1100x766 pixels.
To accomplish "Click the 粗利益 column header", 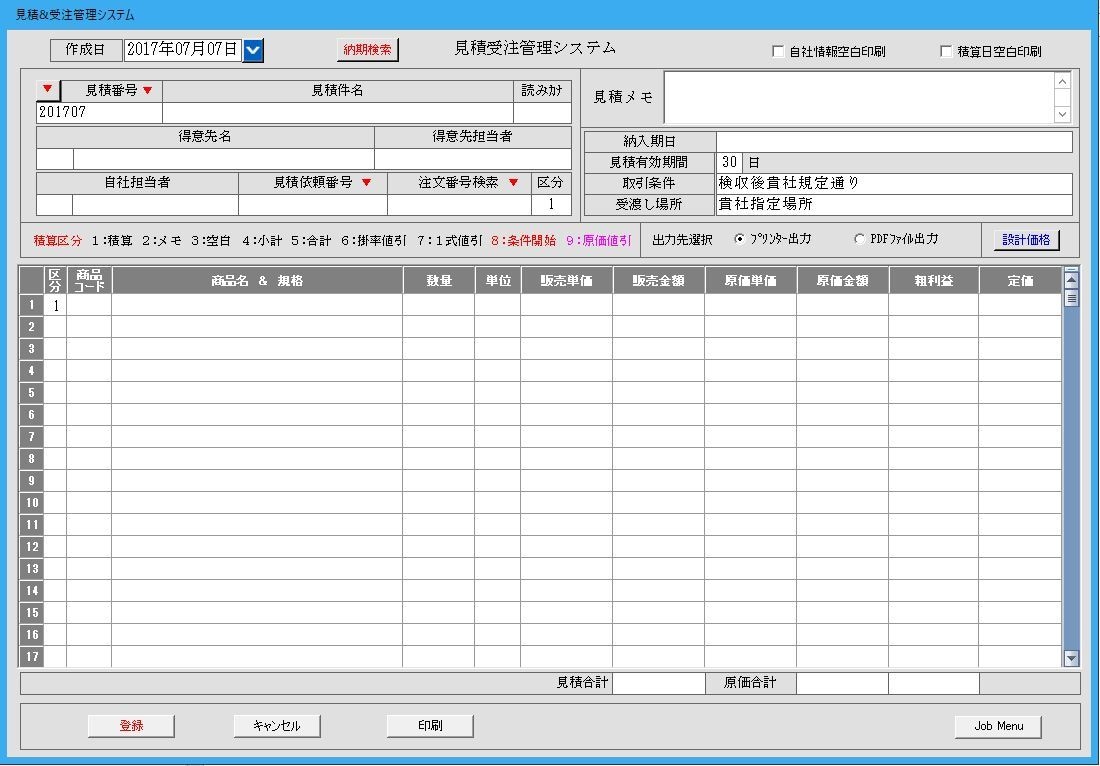I will point(934,281).
